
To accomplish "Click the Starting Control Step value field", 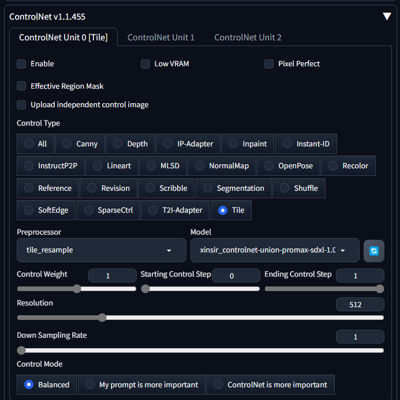I will tap(236, 276).
